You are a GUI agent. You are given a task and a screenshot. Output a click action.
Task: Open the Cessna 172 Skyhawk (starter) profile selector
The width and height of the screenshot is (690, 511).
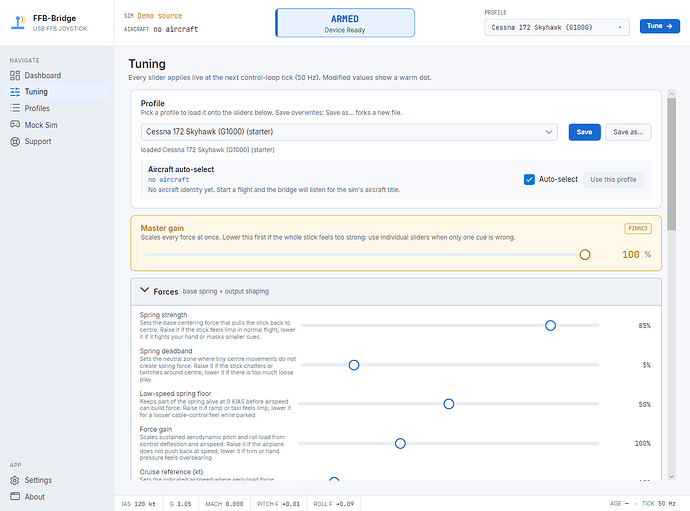click(x=349, y=132)
